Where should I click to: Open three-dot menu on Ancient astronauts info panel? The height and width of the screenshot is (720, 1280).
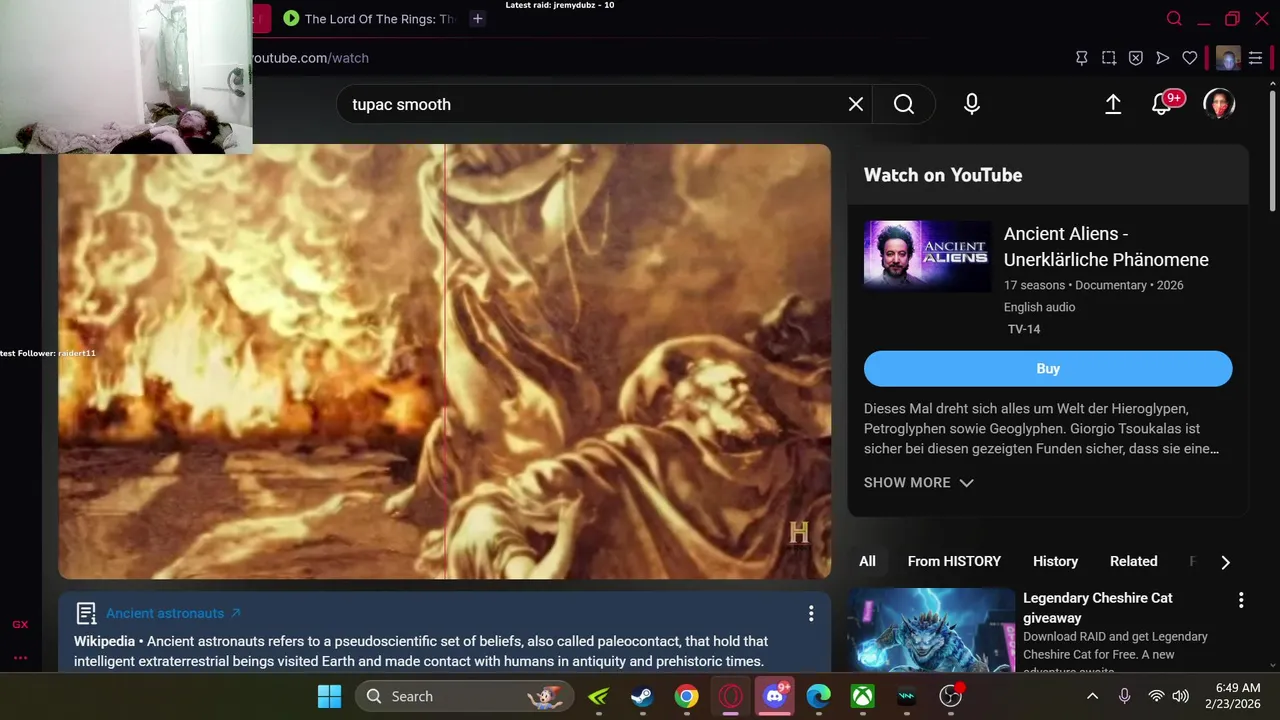[811, 613]
